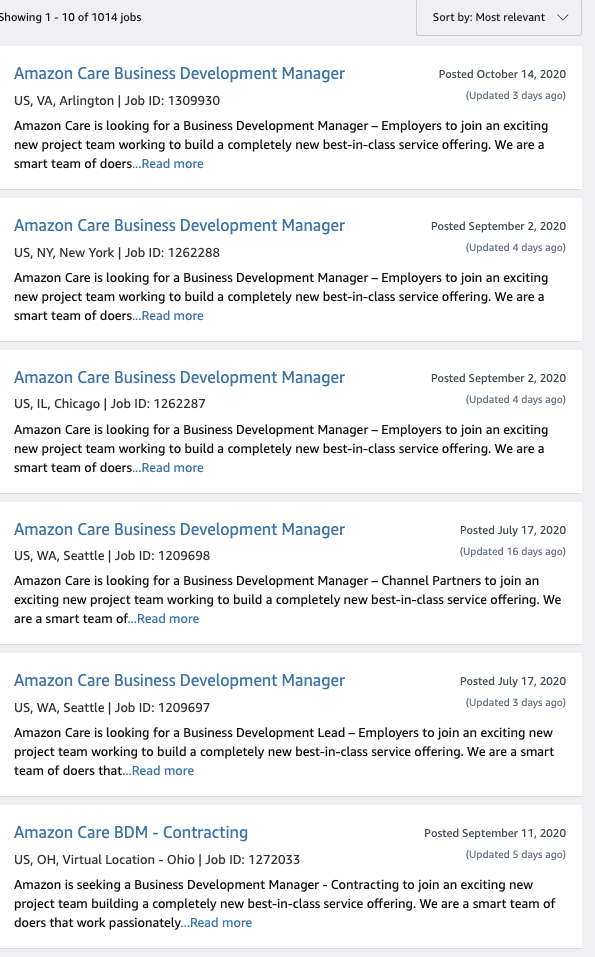Open Chicago Amazon Care Business Development Manager job
This screenshot has width=595, height=957.
179,377
